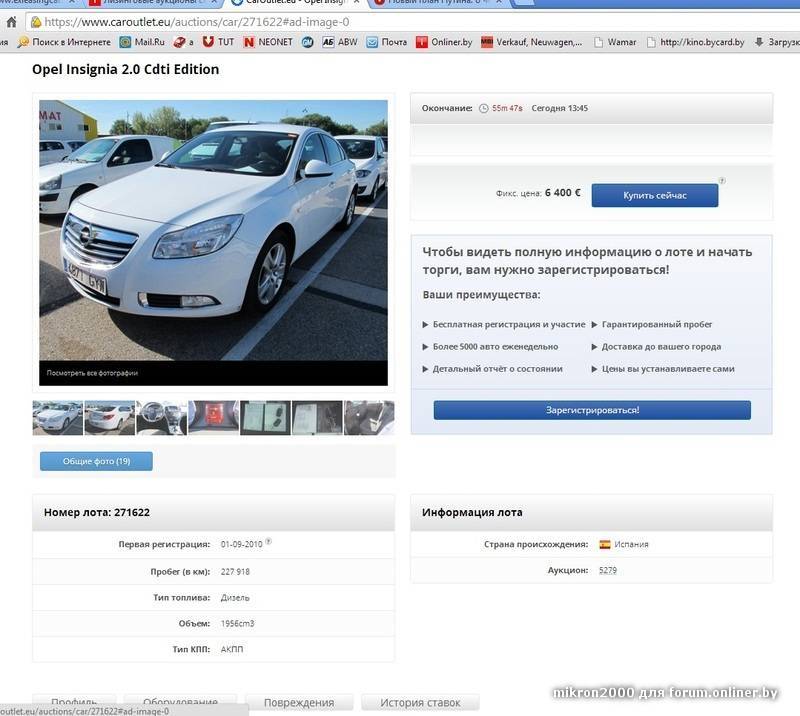Click 'Детальный отчёт о состоянии' advantage
The image size is (800, 716).
click(497, 369)
